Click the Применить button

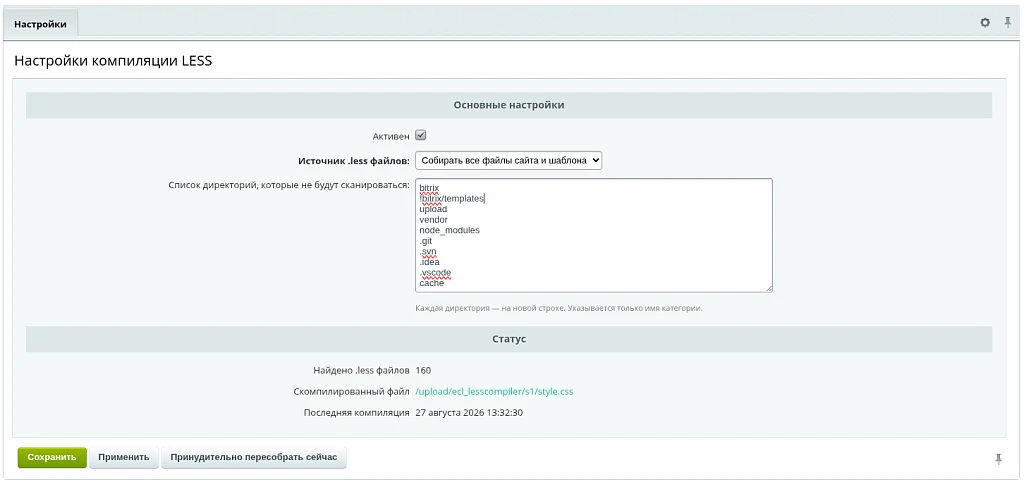[x=124, y=457]
